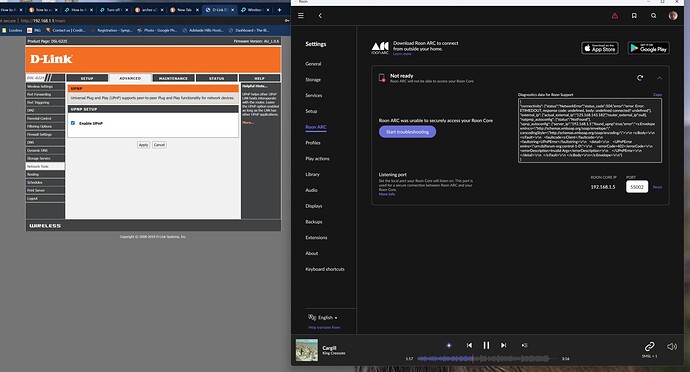Open Port Triggering in D-Link sidebar

coord(45,103)
